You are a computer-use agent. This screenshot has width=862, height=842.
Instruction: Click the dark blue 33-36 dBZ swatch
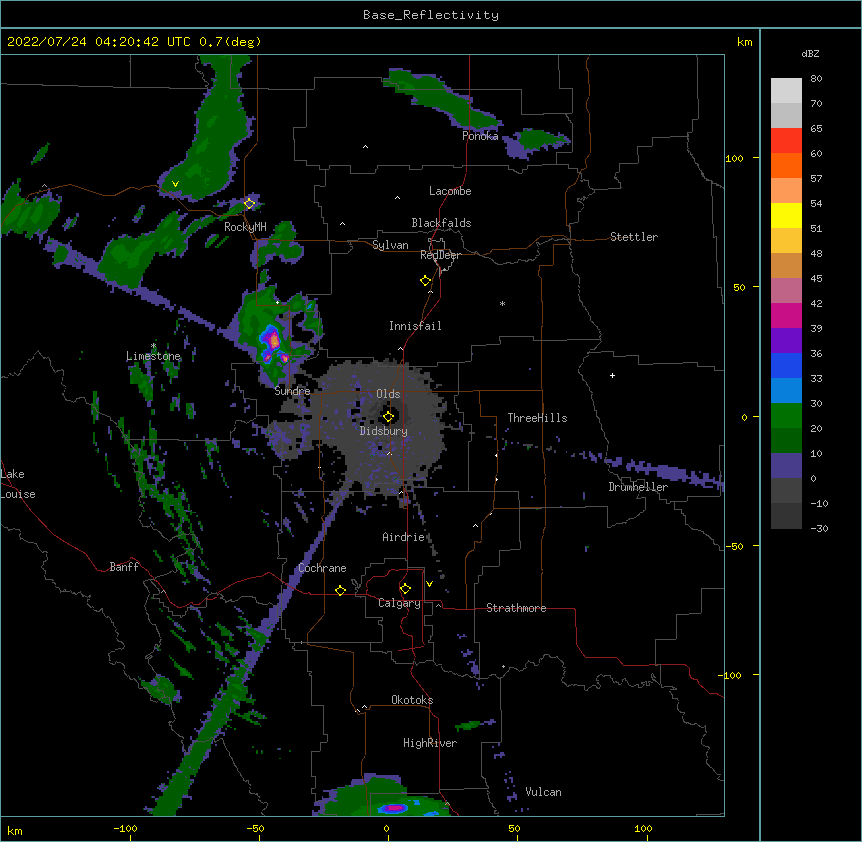786,365
